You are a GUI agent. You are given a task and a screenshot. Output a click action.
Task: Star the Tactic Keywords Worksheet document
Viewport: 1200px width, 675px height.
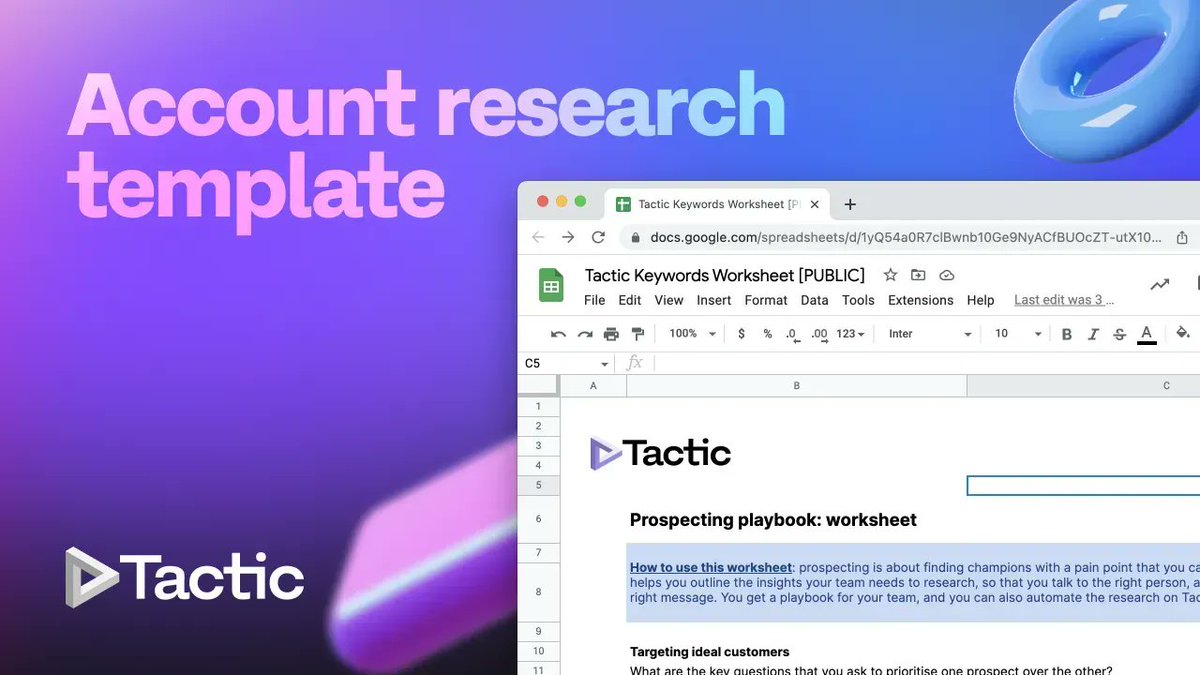890,275
